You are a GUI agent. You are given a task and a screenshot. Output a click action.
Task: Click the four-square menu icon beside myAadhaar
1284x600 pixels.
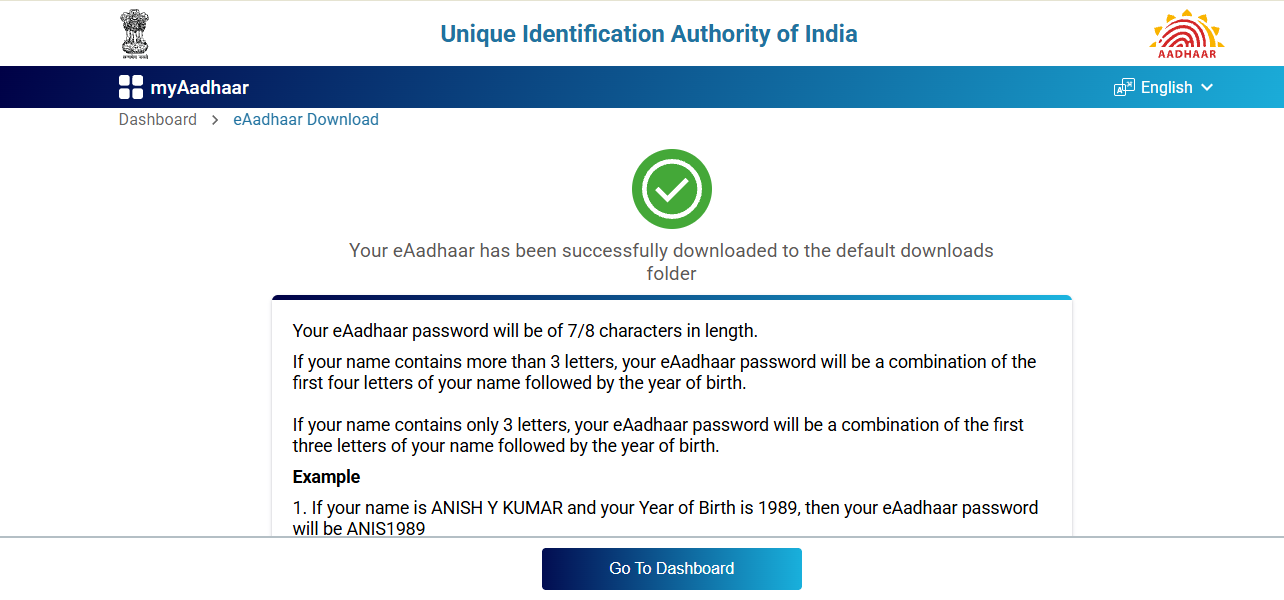130,87
